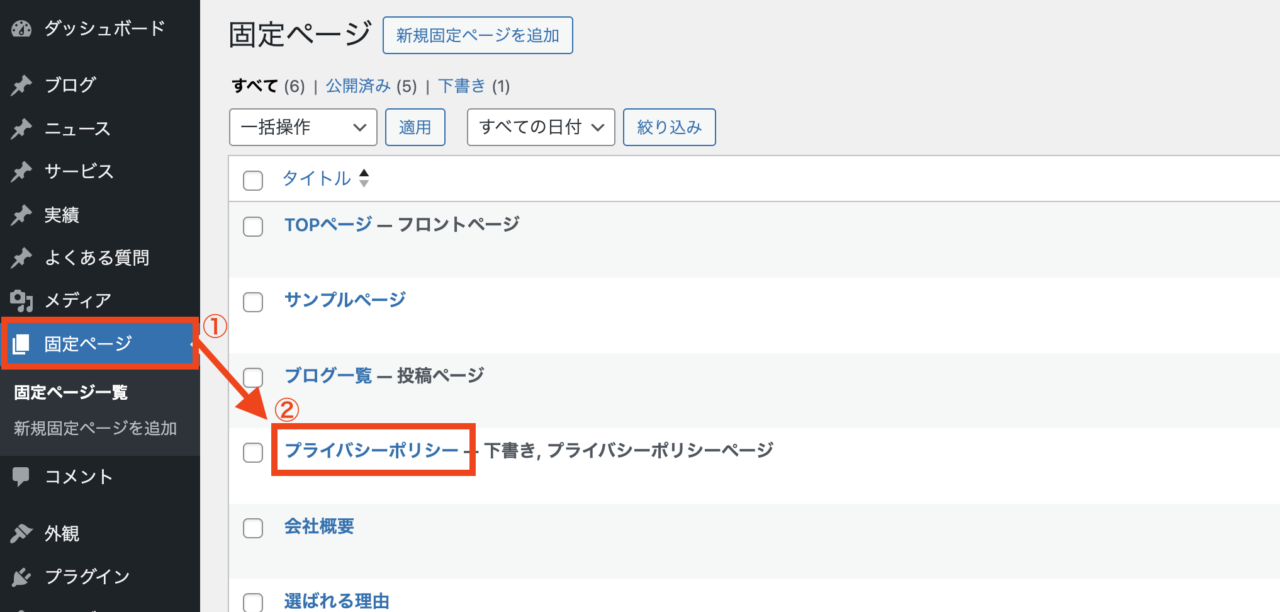
Task: Click the comment bubble icon
Action: click(21, 477)
